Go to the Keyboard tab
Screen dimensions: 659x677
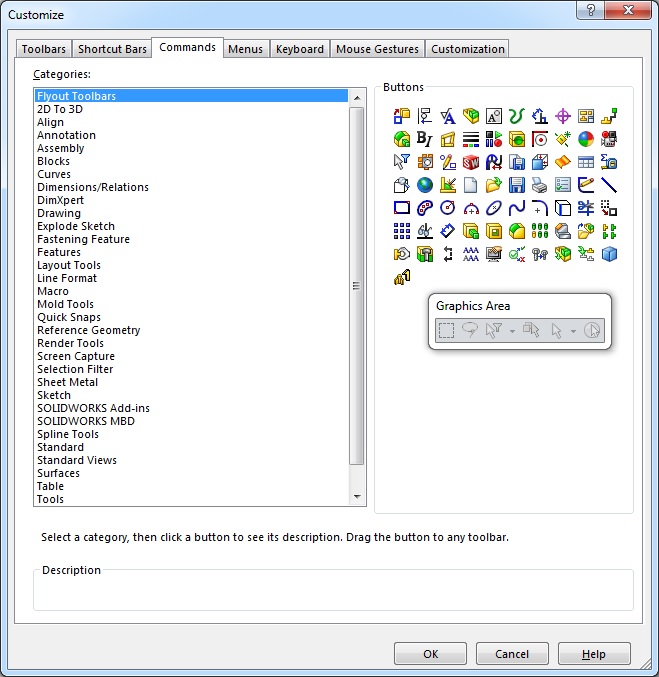point(300,49)
